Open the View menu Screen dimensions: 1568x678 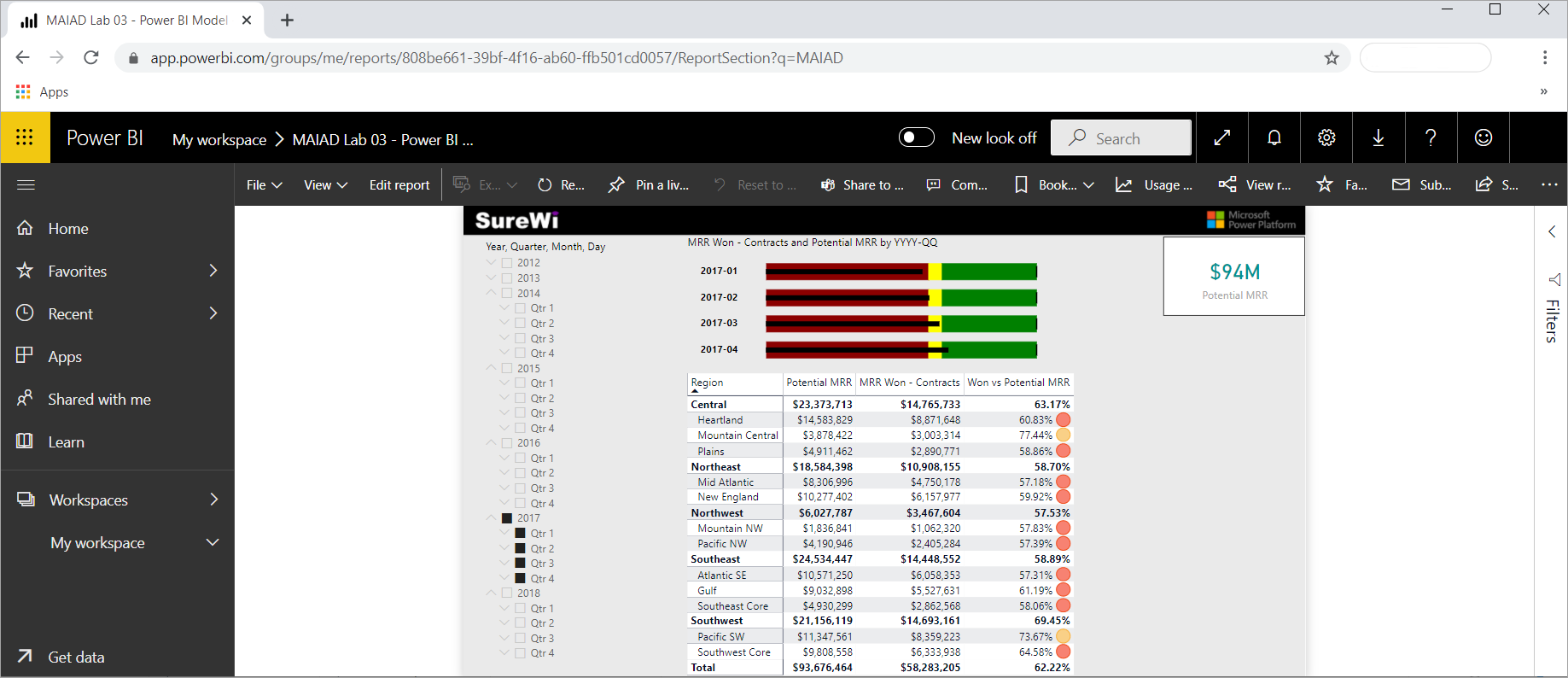coord(326,184)
